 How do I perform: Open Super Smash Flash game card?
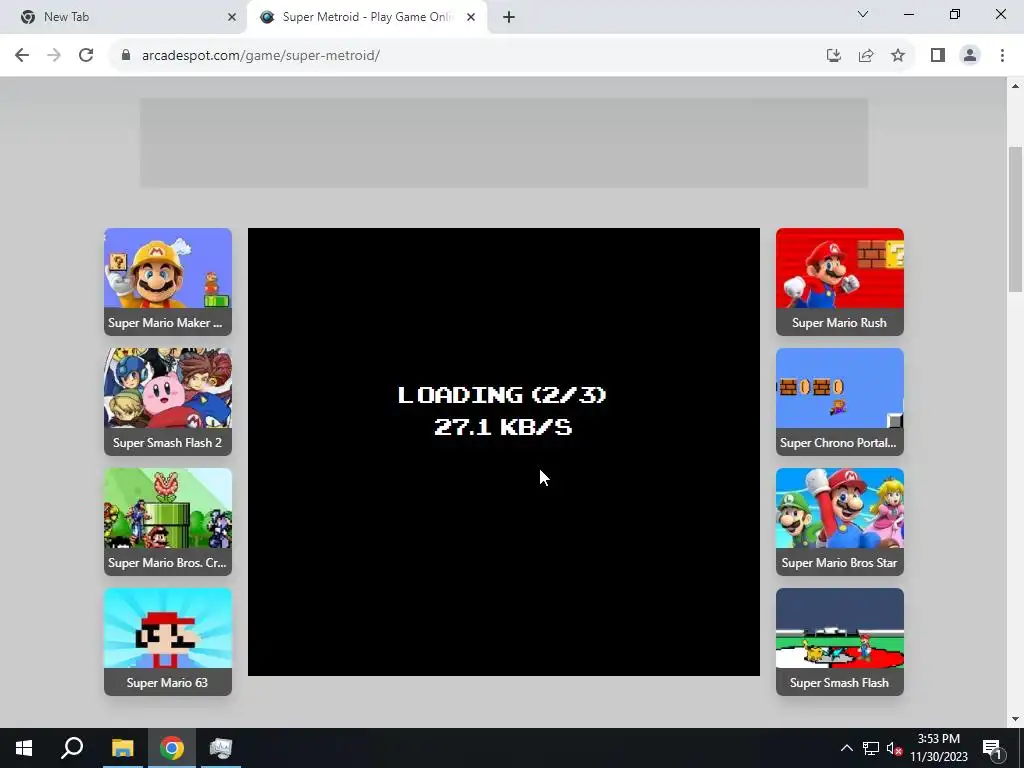pos(840,642)
